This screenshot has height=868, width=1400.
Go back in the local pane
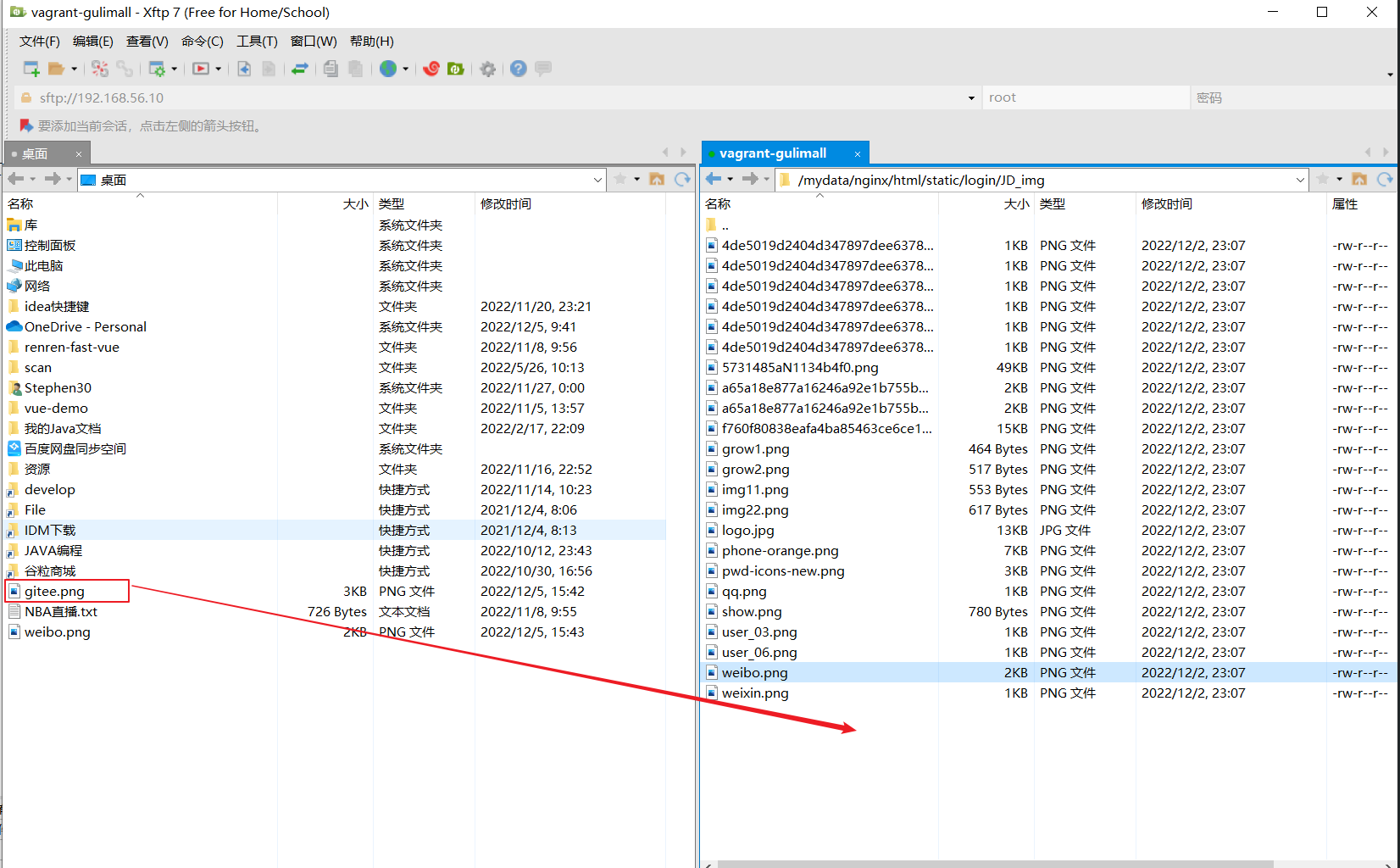point(15,179)
